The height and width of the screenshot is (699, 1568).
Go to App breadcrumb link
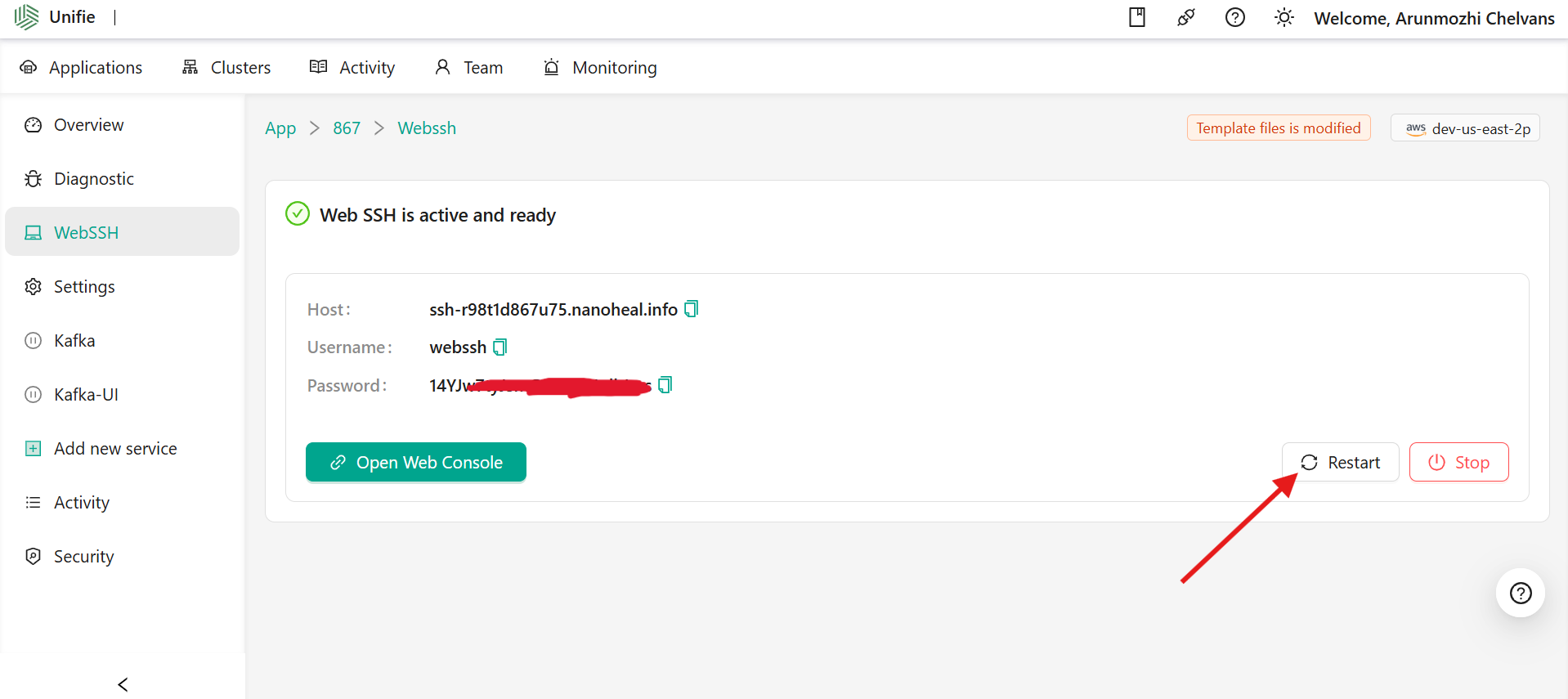(280, 128)
